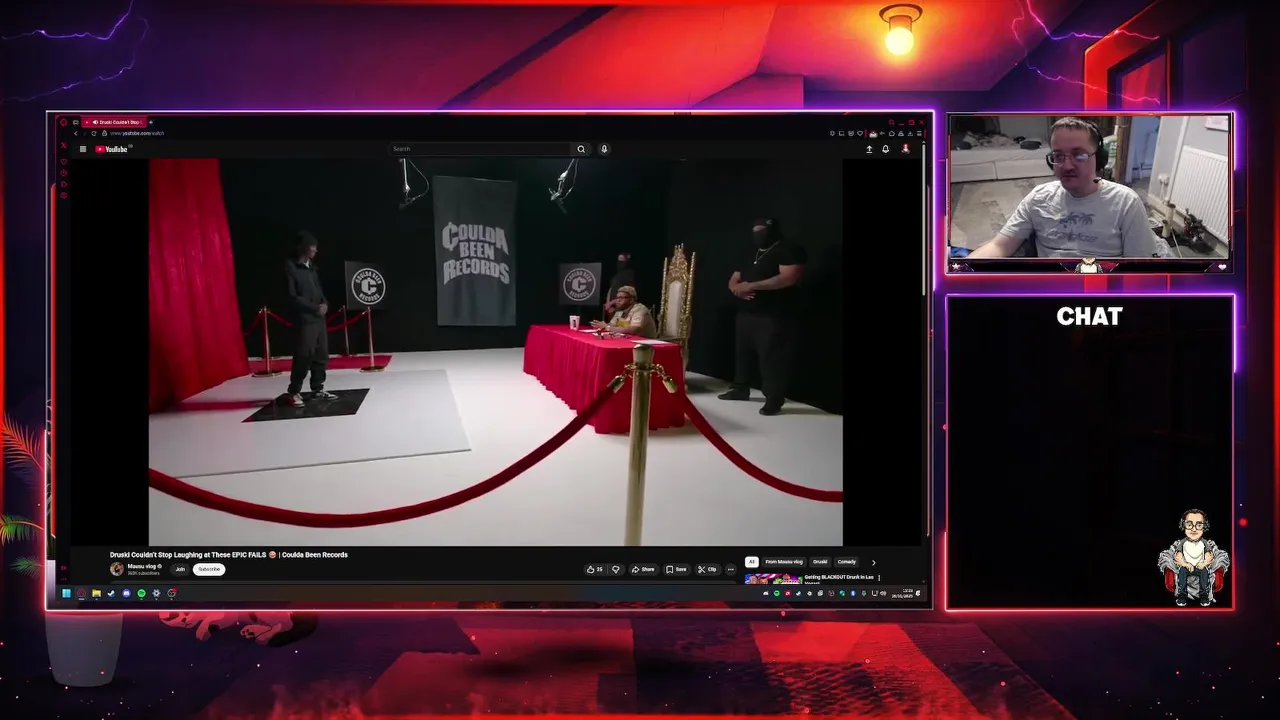Viewport: 1280px width, 720px height.
Task: Start voice search with microphone icon
Action: tap(604, 149)
